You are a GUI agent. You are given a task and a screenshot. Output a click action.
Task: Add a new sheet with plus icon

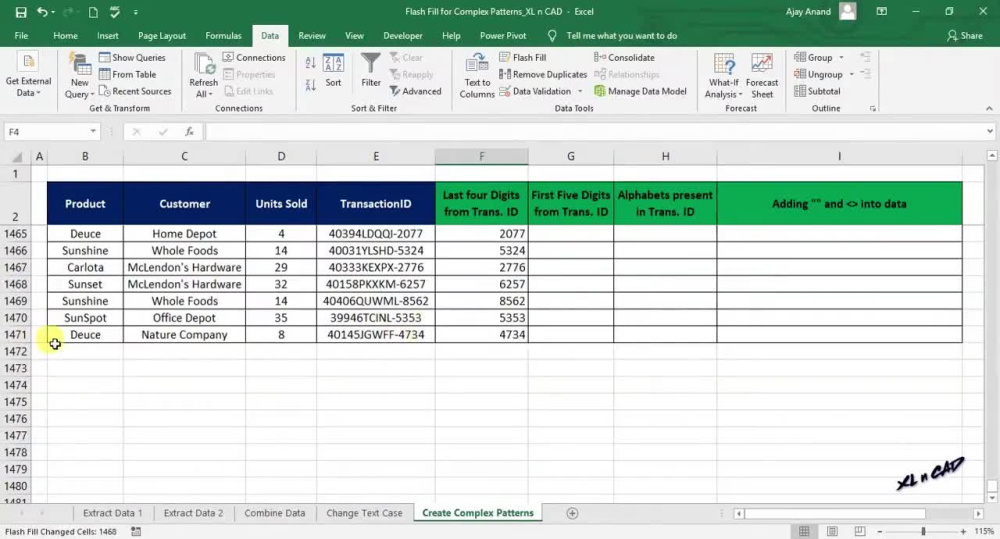(x=572, y=513)
